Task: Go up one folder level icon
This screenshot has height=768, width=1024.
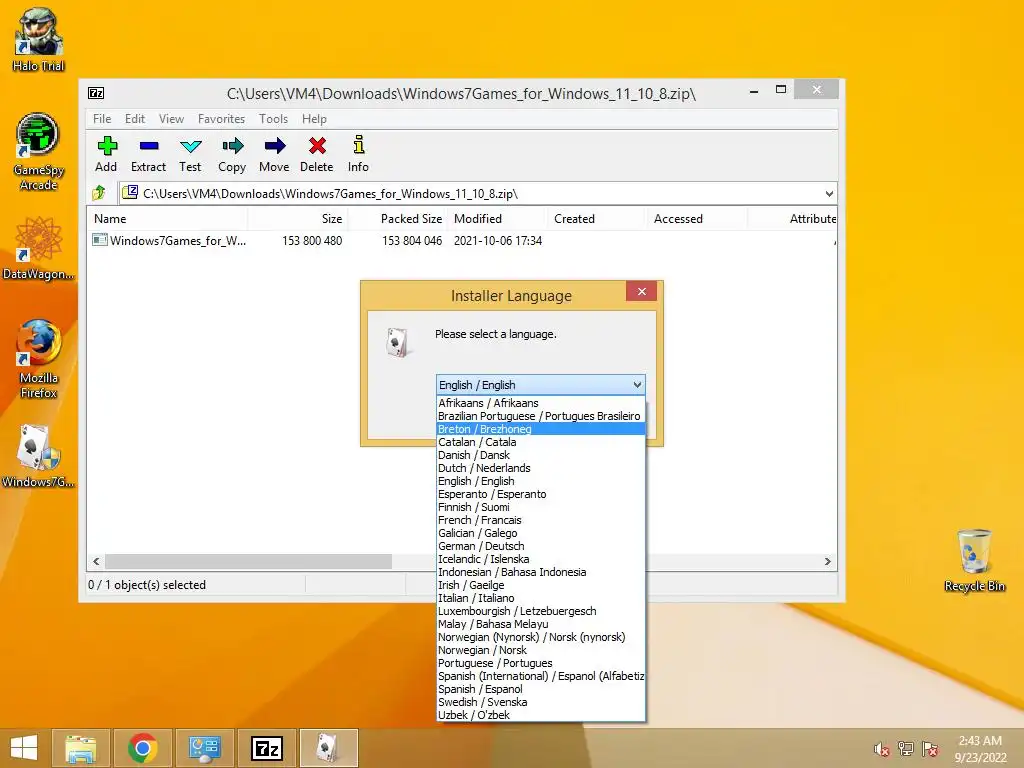Action: pos(99,193)
